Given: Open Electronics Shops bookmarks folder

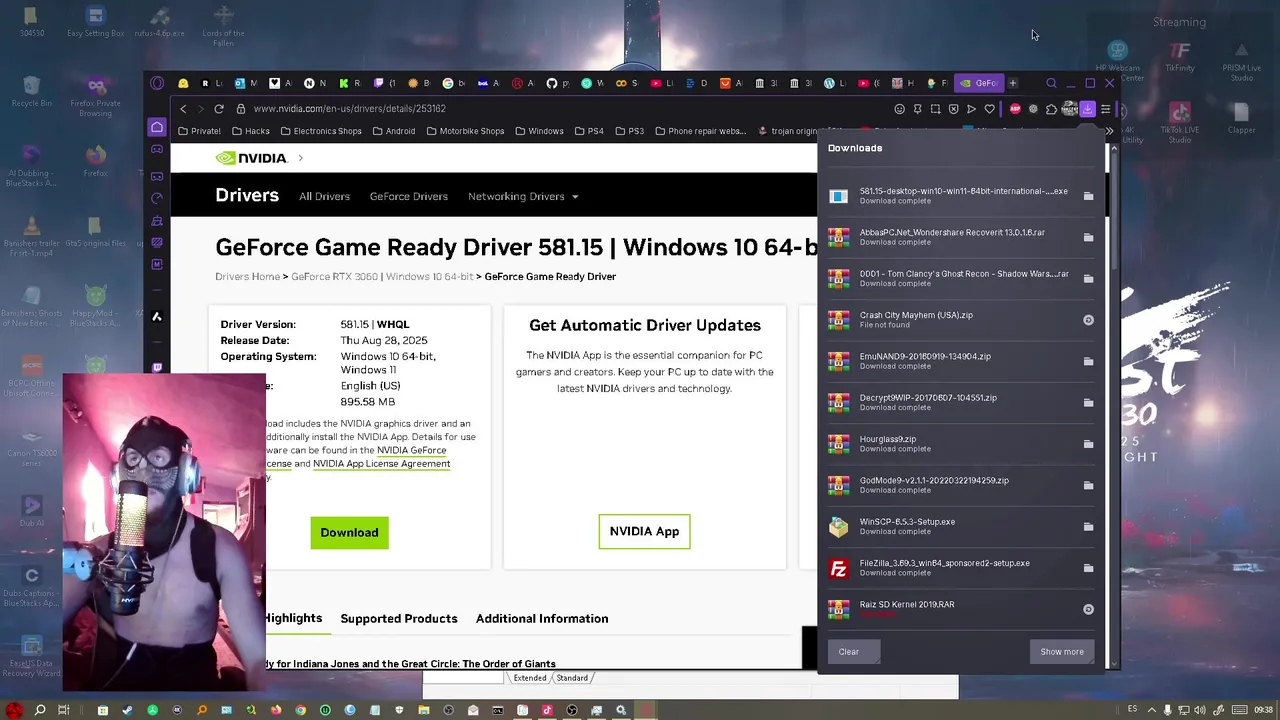Looking at the screenshot, I should click(x=321, y=131).
